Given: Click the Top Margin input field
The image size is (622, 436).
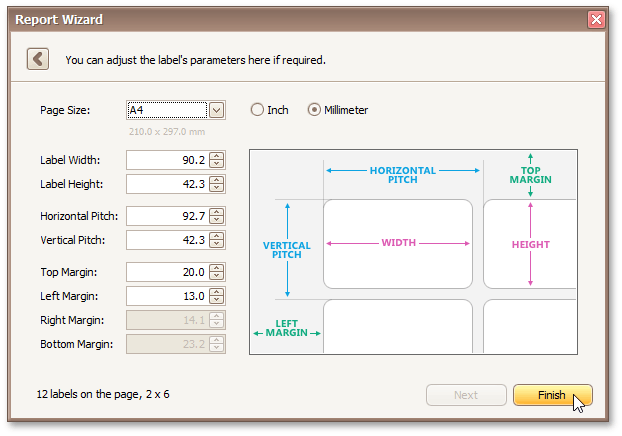Looking at the screenshot, I should (167, 272).
